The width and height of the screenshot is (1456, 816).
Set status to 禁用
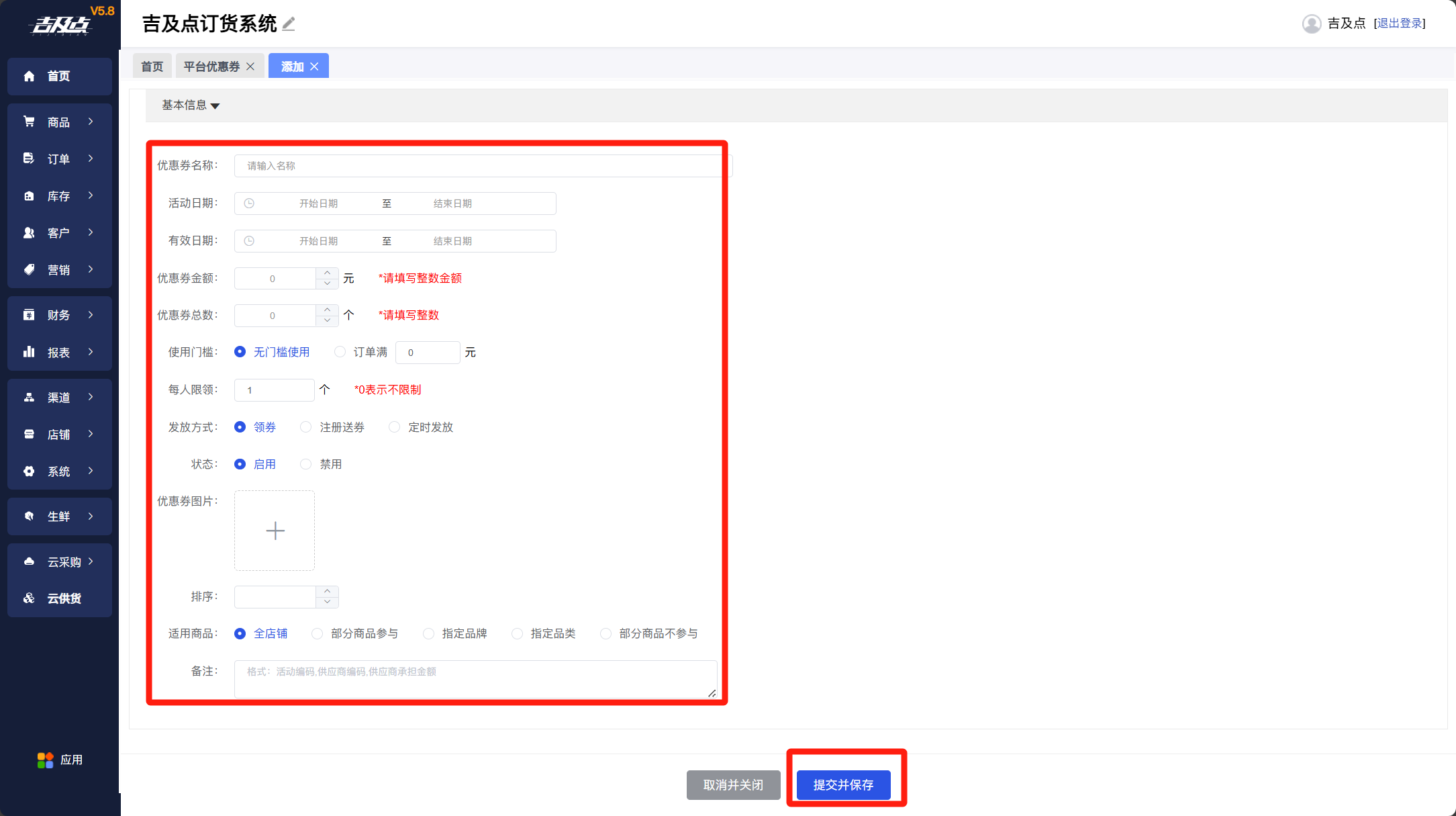306,464
